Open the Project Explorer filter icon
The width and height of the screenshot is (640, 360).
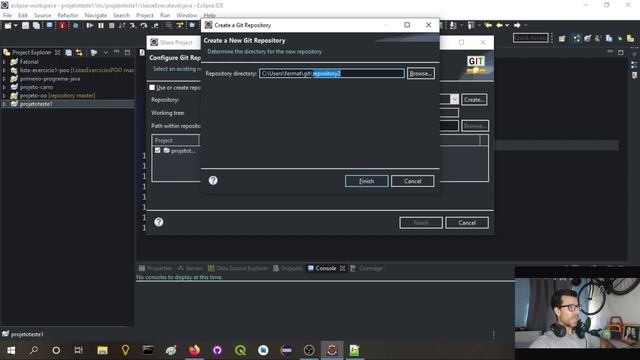click(94, 53)
